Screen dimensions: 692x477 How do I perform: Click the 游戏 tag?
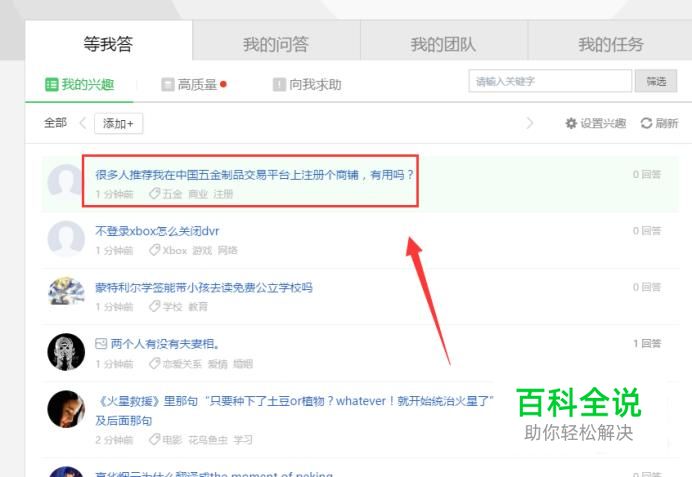tap(203, 251)
